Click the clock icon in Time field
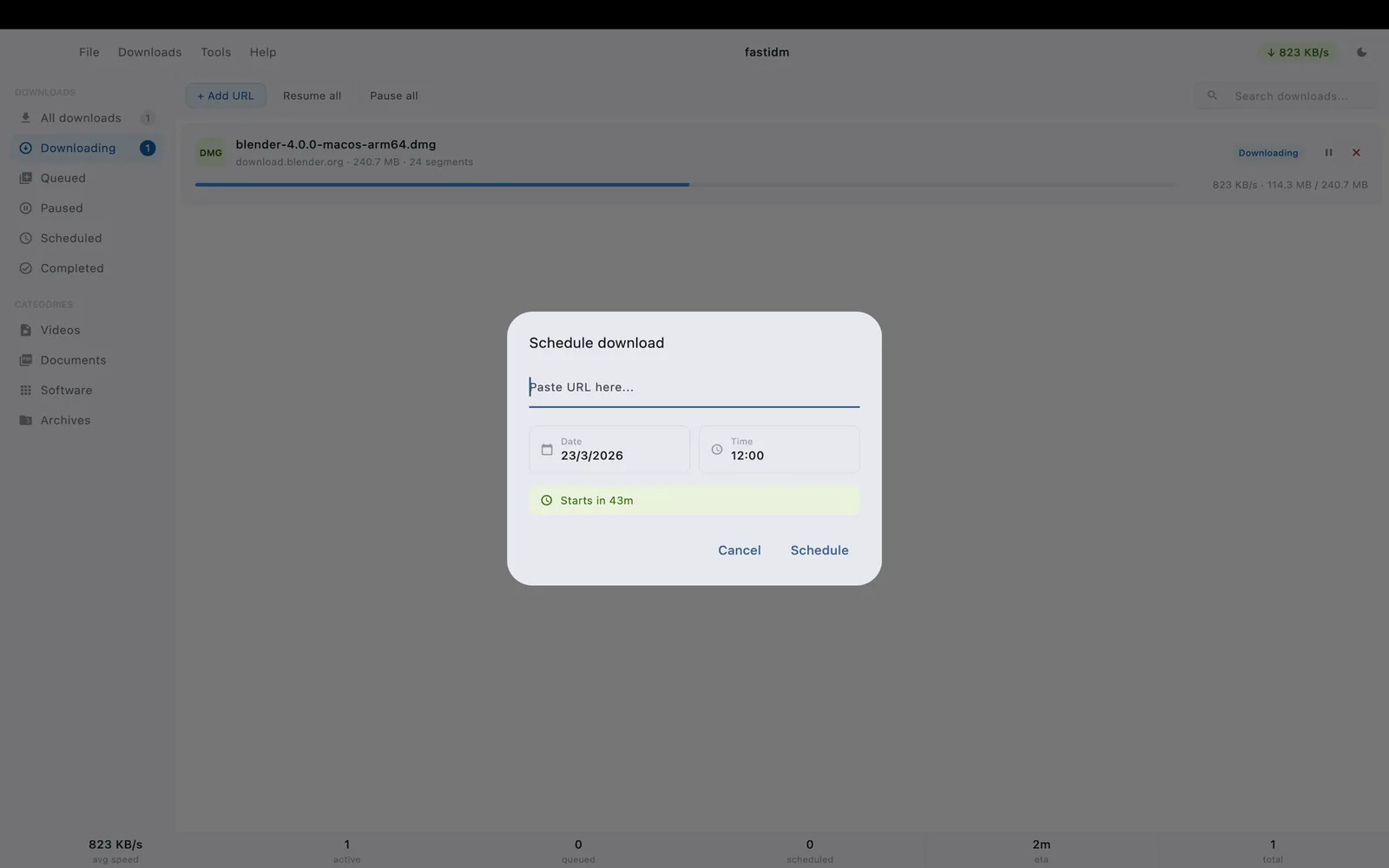 tap(717, 450)
